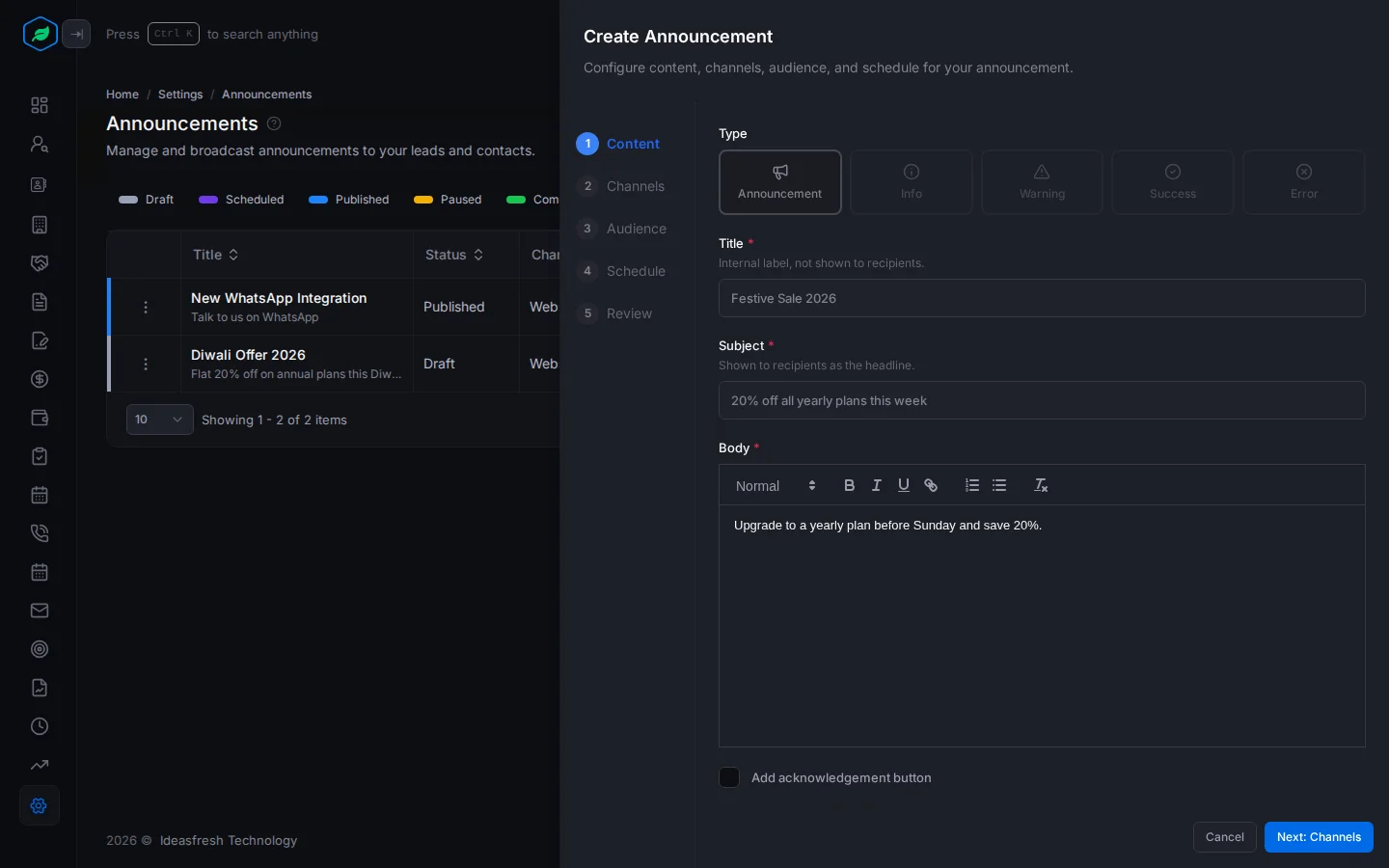The width and height of the screenshot is (1389, 868).
Task: Select the Announcement type option
Action: (x=780, y=182)
